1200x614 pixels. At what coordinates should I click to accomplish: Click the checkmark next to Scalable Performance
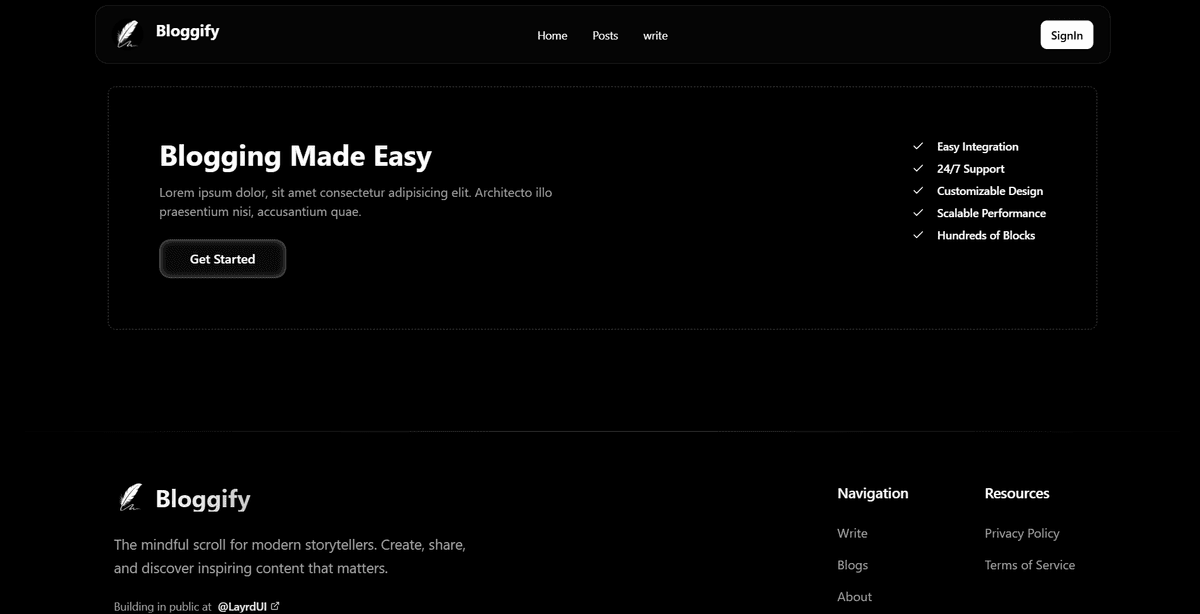click(x=918, y=213)
